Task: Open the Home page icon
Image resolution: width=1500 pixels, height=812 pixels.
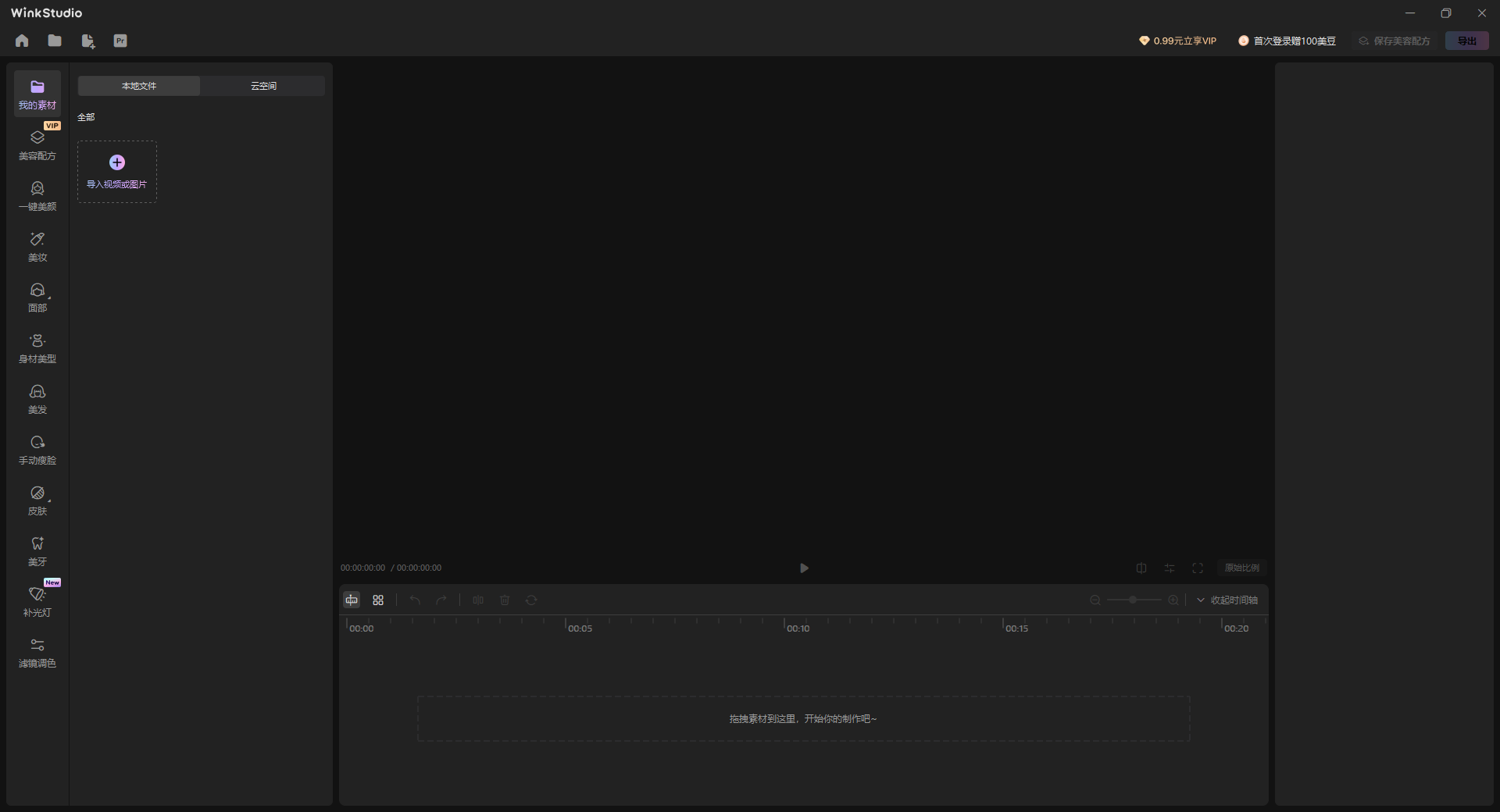Action: click(21, 41)
